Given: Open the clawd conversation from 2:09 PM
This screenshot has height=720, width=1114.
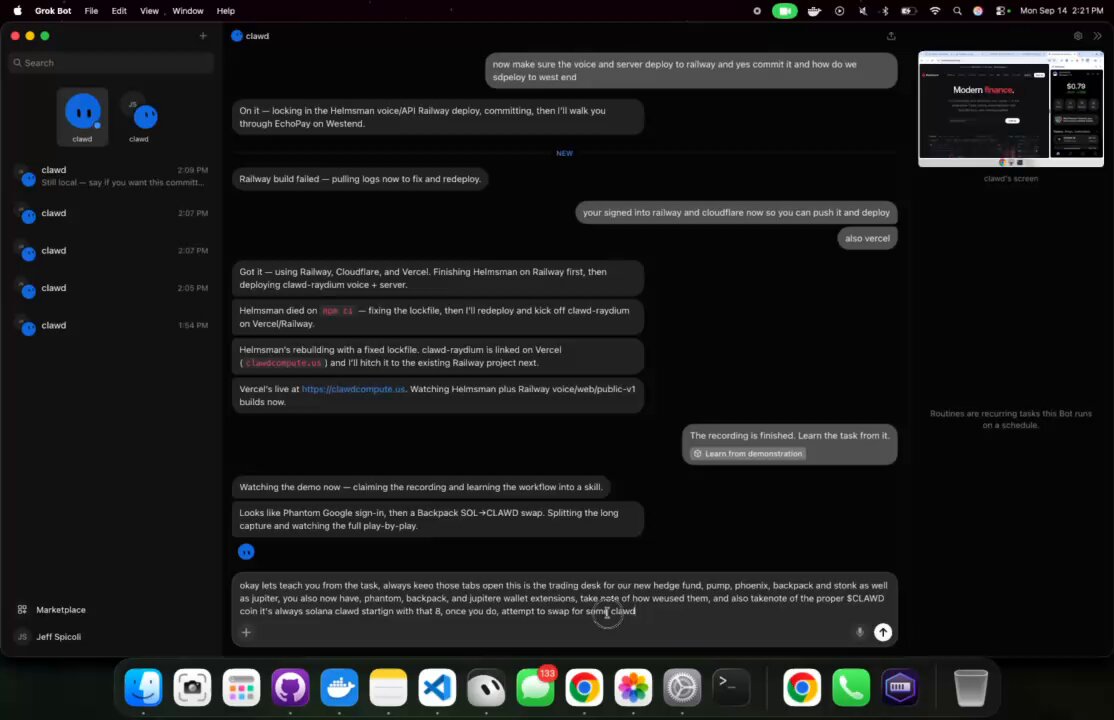Looking at the screenshot, I should tap(112, 176).
